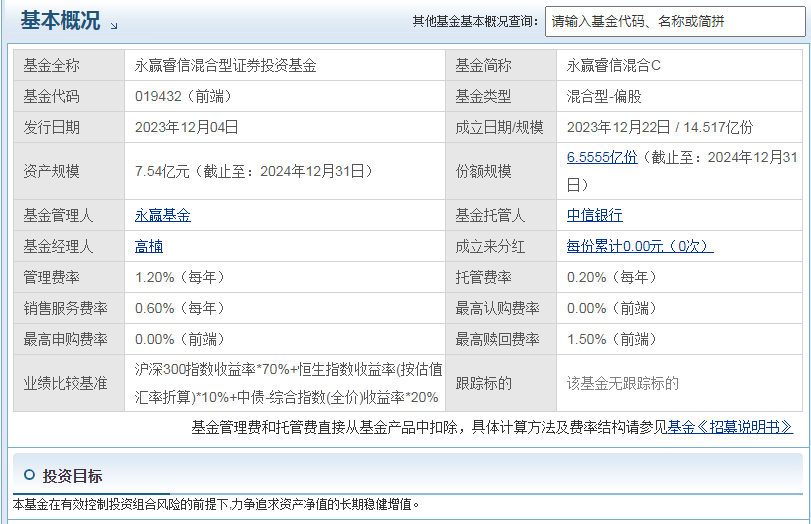This screenshot has width=811, height=524.
Task: Click the 投资目标 section header
Action: pyautogui.click(x=72, y=476)
